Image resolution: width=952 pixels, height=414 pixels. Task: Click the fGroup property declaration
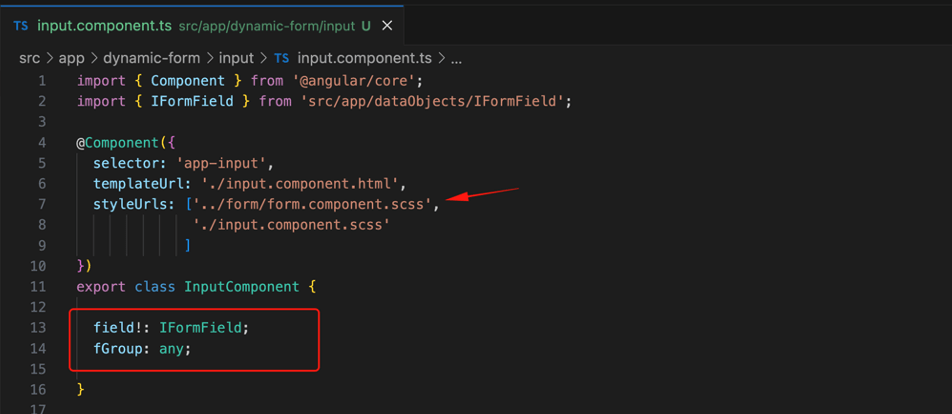(142, 349)
